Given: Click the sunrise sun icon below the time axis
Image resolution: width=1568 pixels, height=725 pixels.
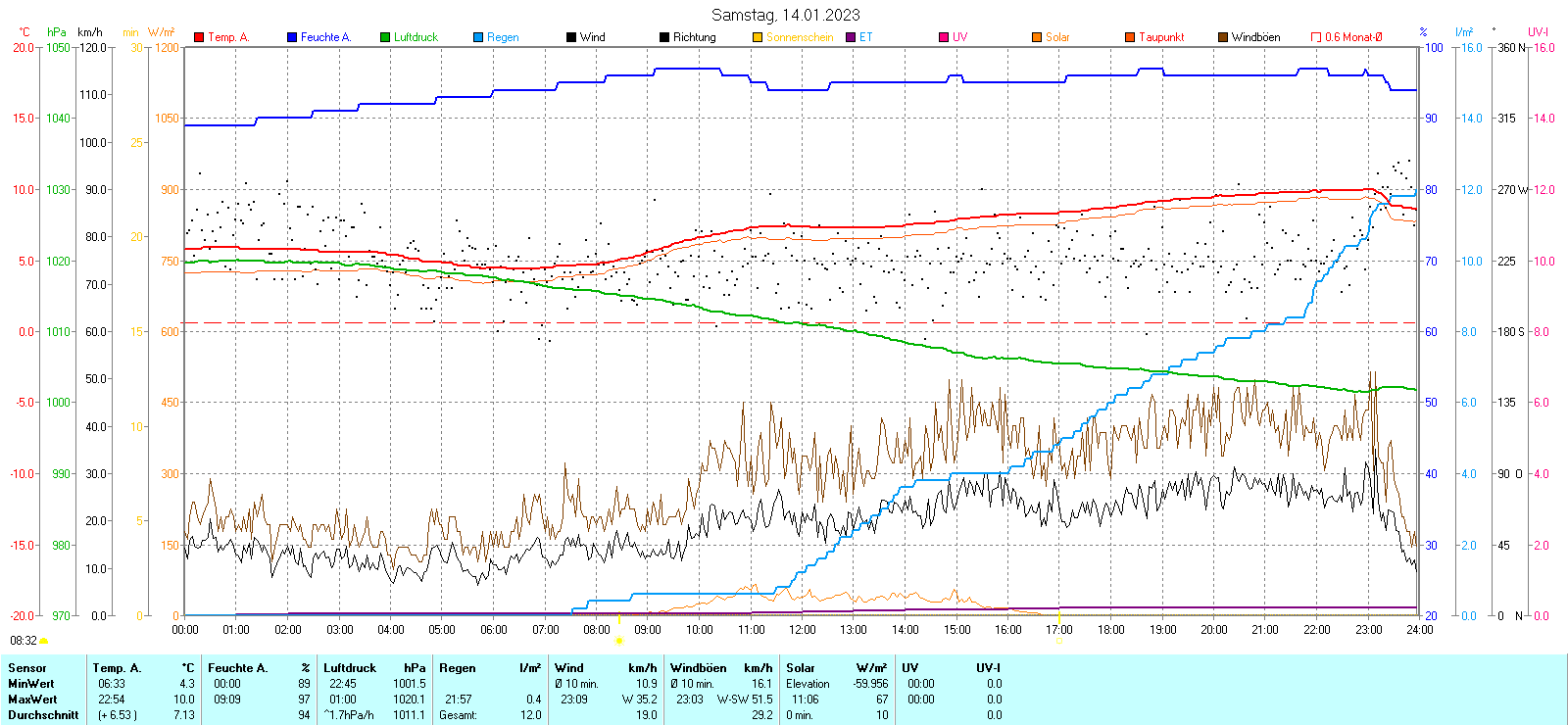Looking at the screenshot, I should [619, 641].
